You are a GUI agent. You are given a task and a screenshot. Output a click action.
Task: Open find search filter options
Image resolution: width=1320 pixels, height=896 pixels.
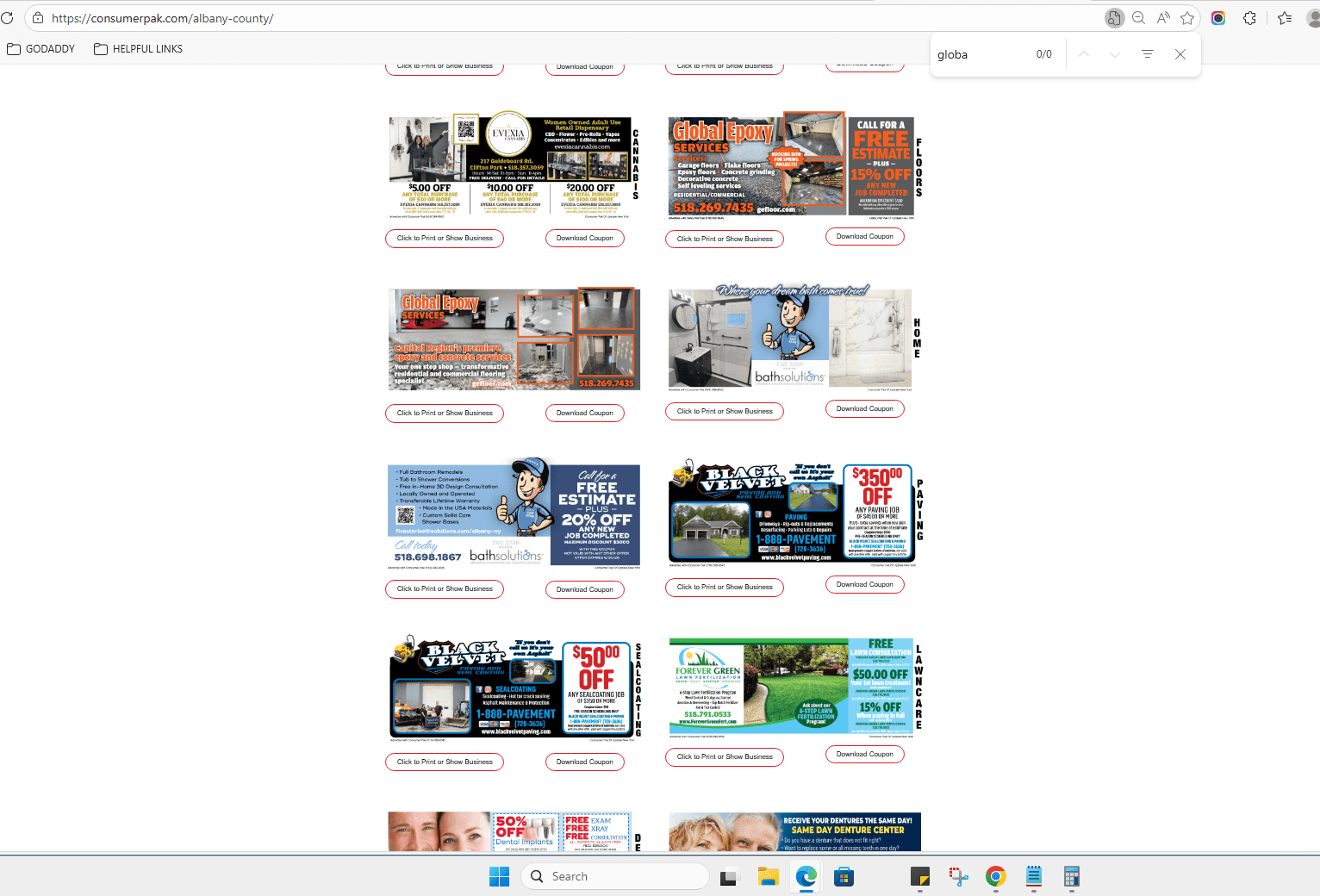(1148, 54)
